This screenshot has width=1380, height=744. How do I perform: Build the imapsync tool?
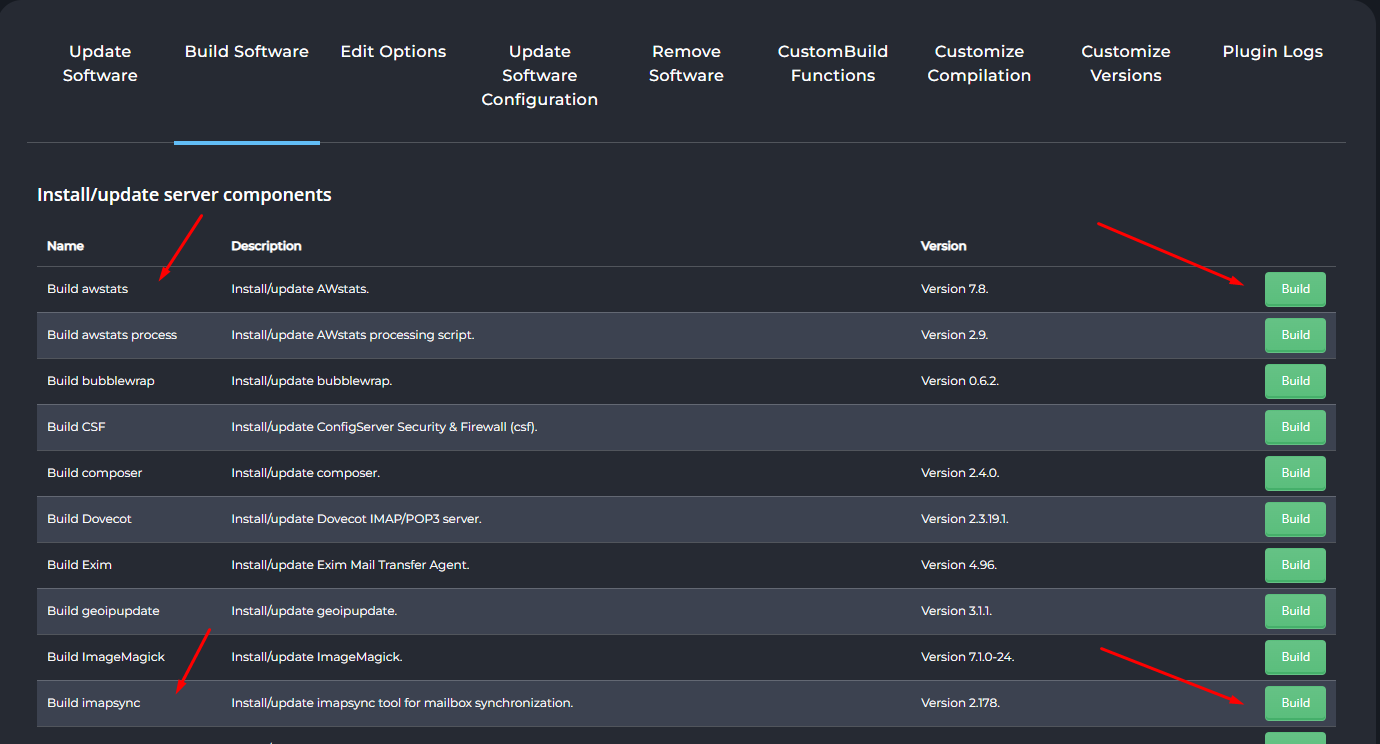click(x=1295, y=703)
